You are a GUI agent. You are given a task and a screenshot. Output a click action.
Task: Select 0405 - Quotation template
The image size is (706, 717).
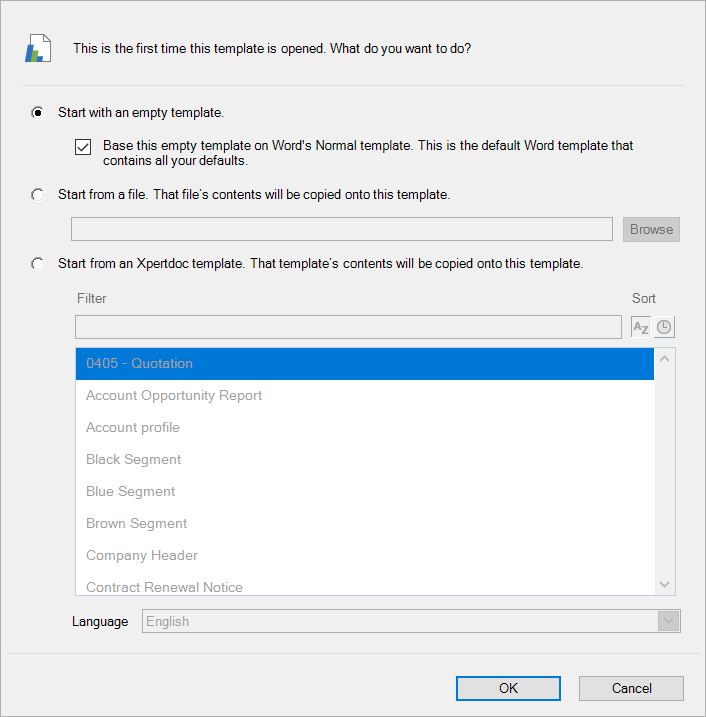click(365, 364)
